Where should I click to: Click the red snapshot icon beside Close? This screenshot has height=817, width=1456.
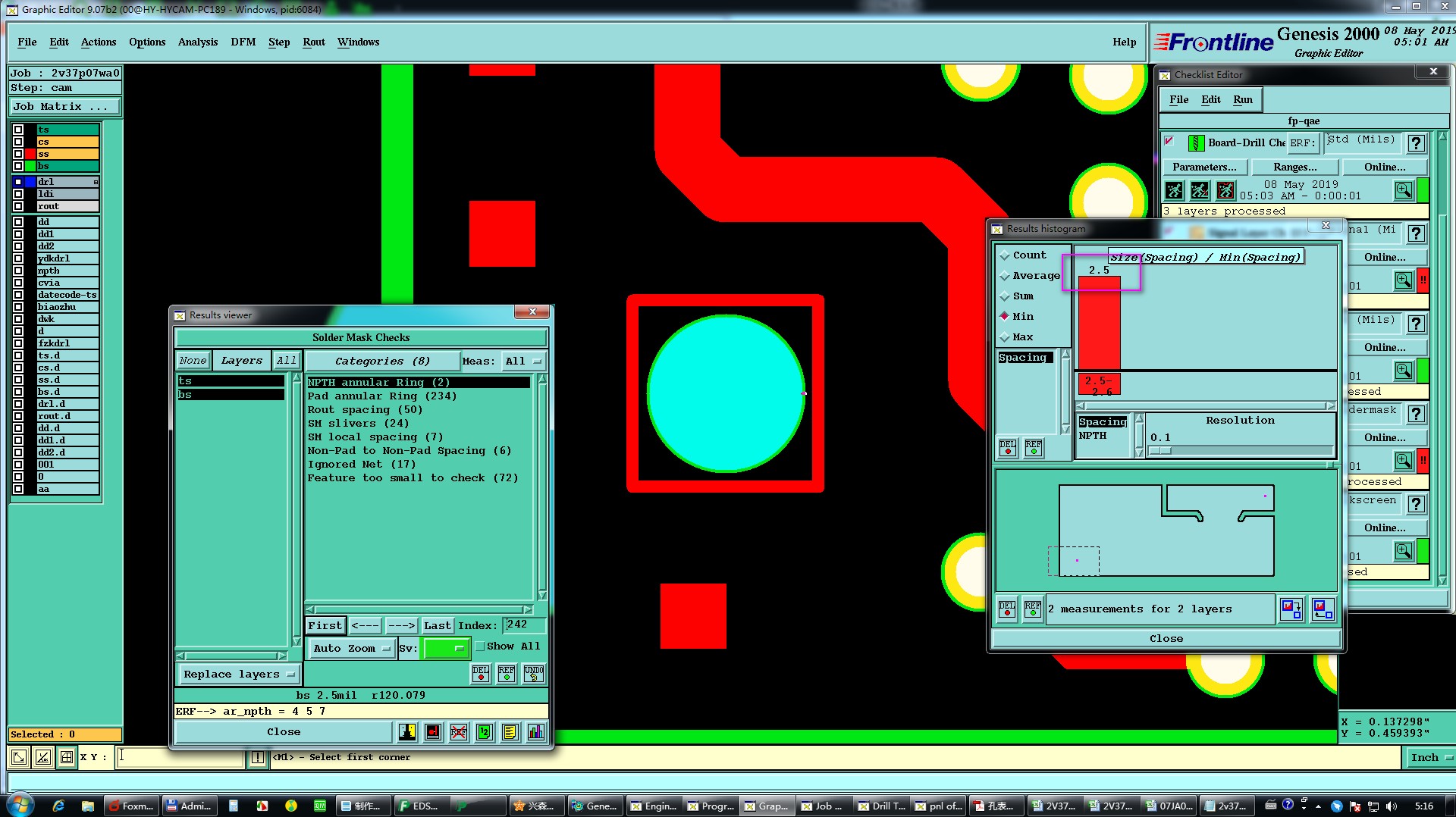point(433,731)
